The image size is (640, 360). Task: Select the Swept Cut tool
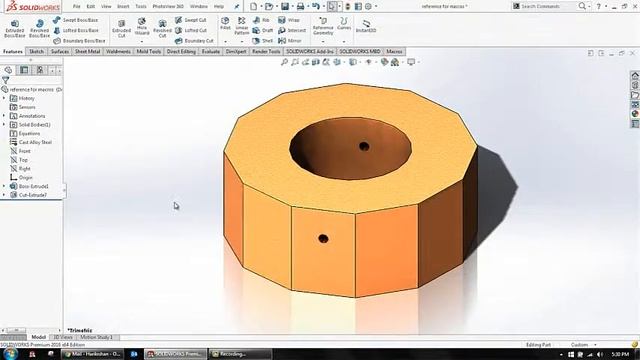[191, 20]
